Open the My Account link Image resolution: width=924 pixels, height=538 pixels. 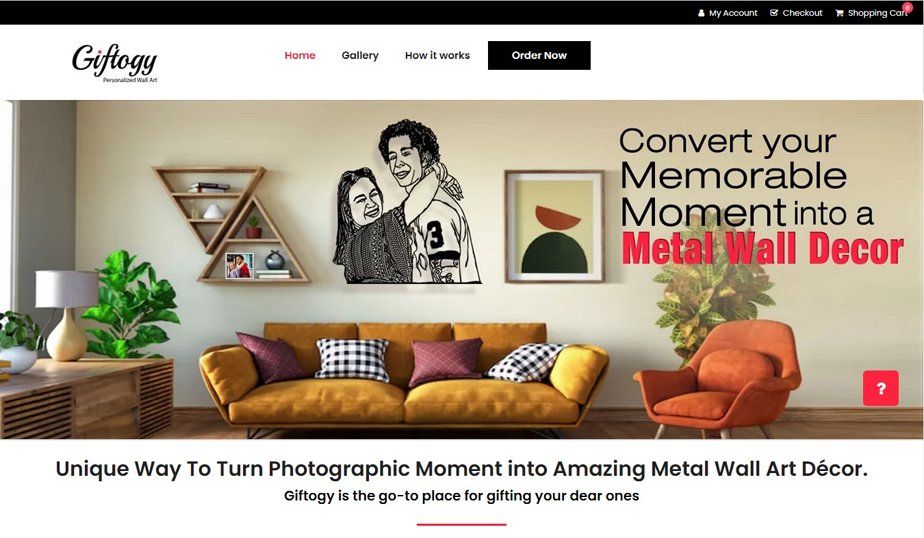coord(733,13)
